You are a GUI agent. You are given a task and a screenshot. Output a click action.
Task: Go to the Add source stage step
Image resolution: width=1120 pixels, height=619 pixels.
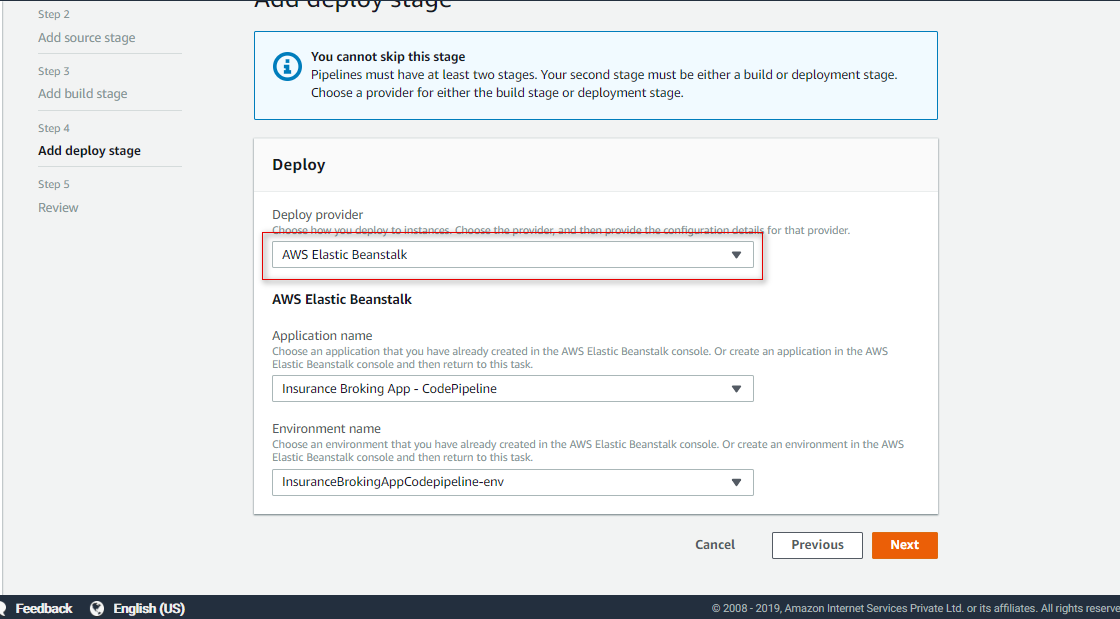coord(86,38)
